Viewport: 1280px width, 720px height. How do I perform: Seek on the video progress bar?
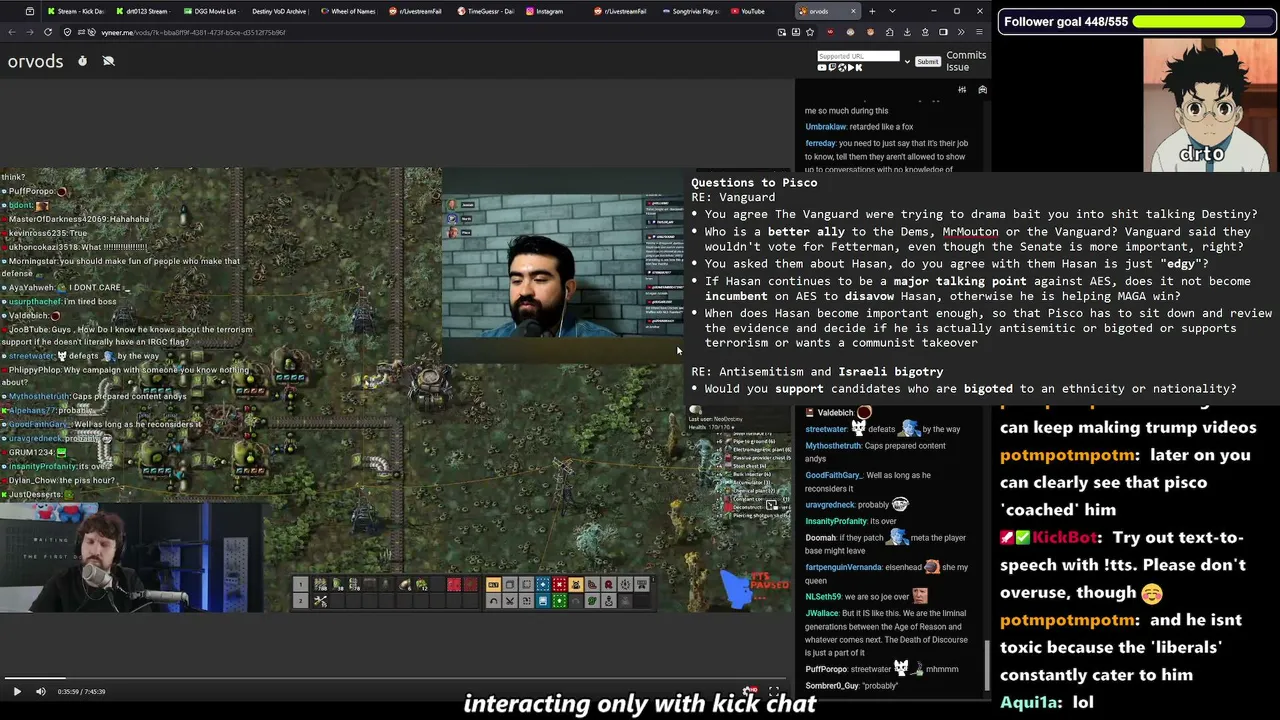(396, 678)
